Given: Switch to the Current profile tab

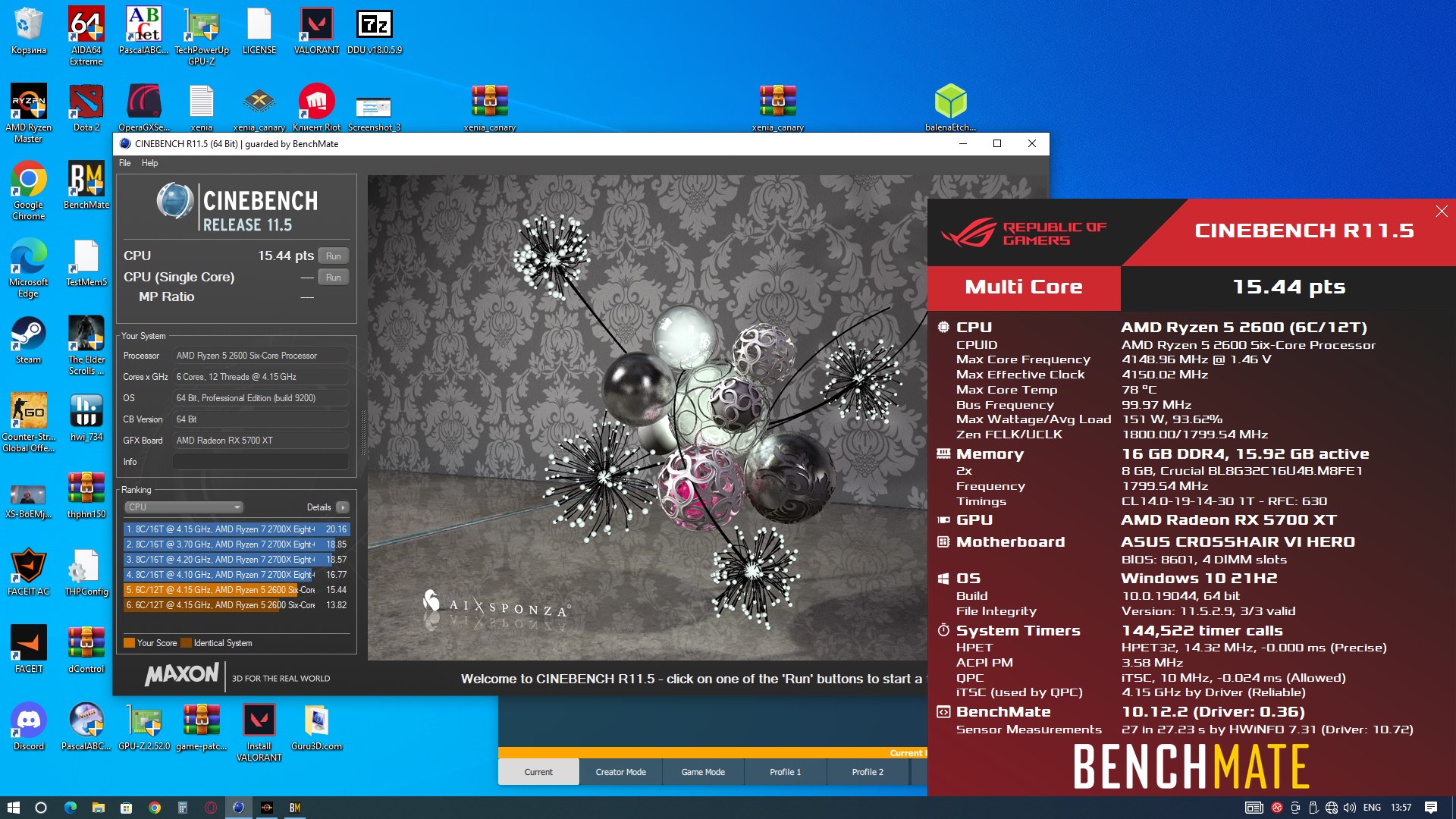Looking at the screenshot, I should tap(538, 772).
